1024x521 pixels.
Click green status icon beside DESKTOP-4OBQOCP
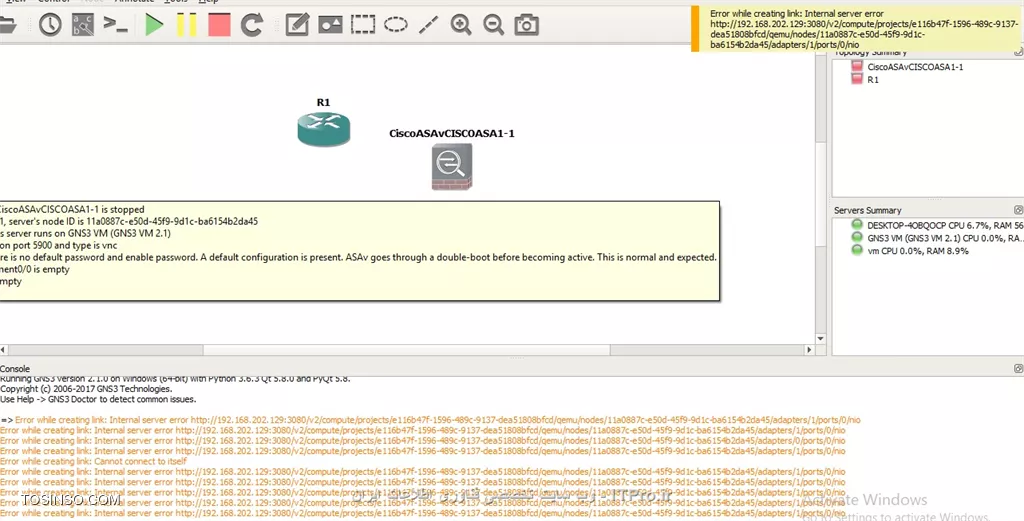coord(857,225)
